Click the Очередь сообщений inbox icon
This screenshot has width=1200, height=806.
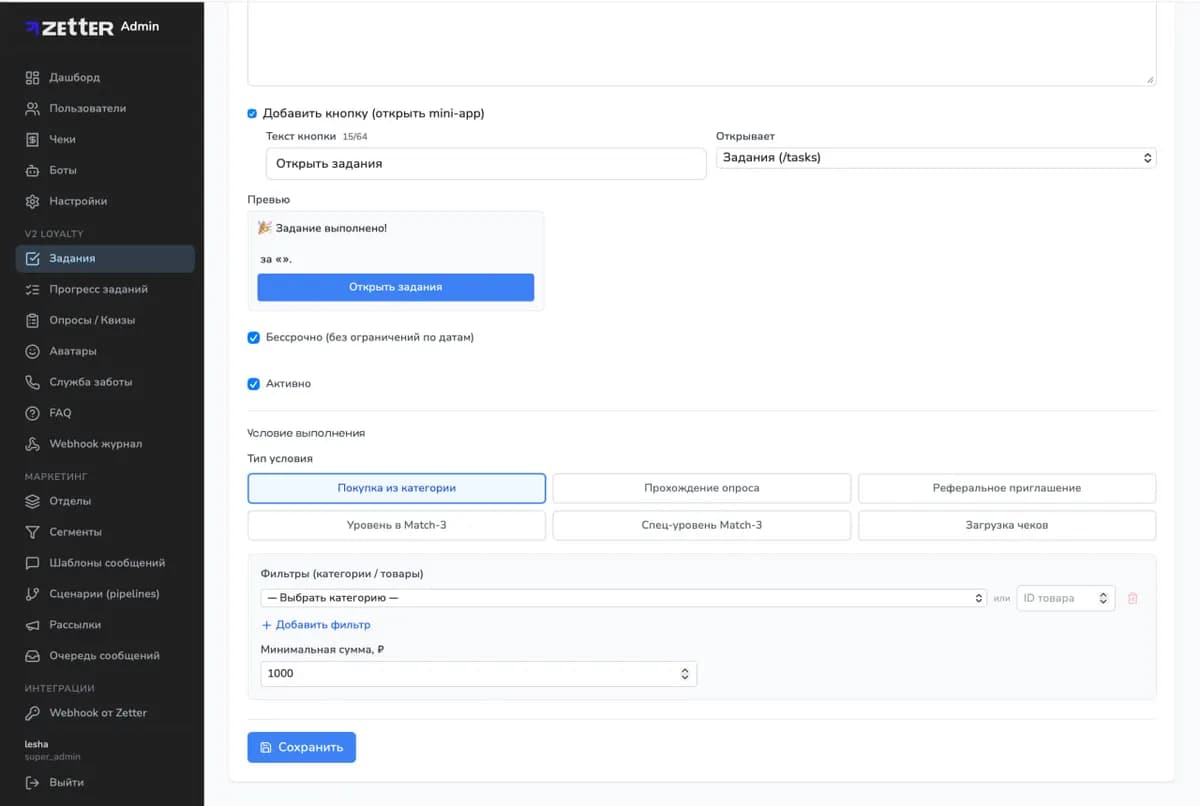click(32, 656)
